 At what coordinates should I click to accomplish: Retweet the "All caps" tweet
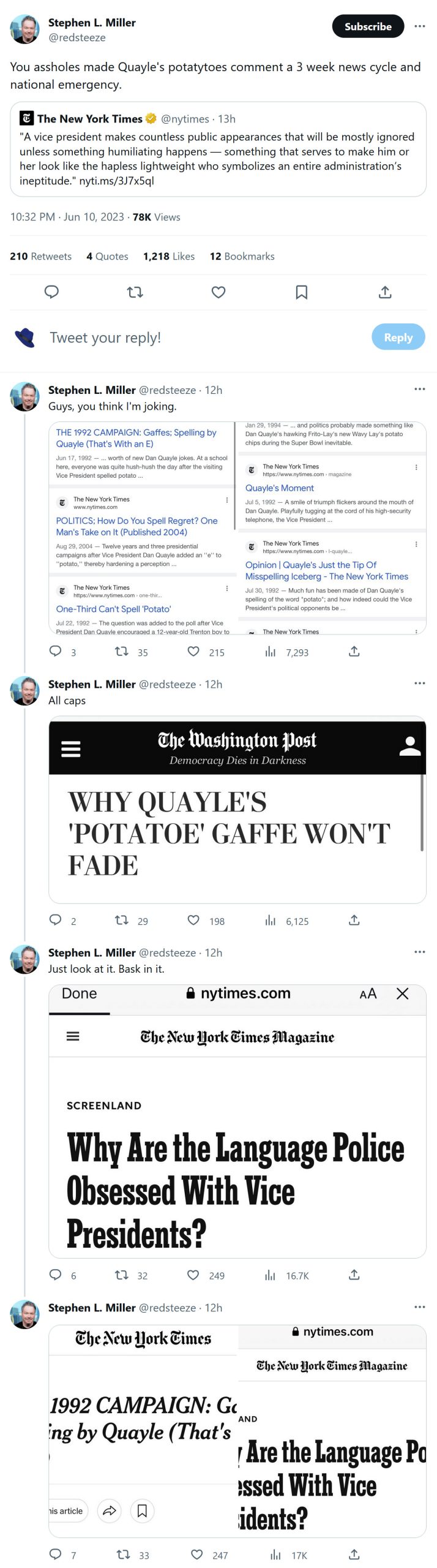tap(122, 920)
